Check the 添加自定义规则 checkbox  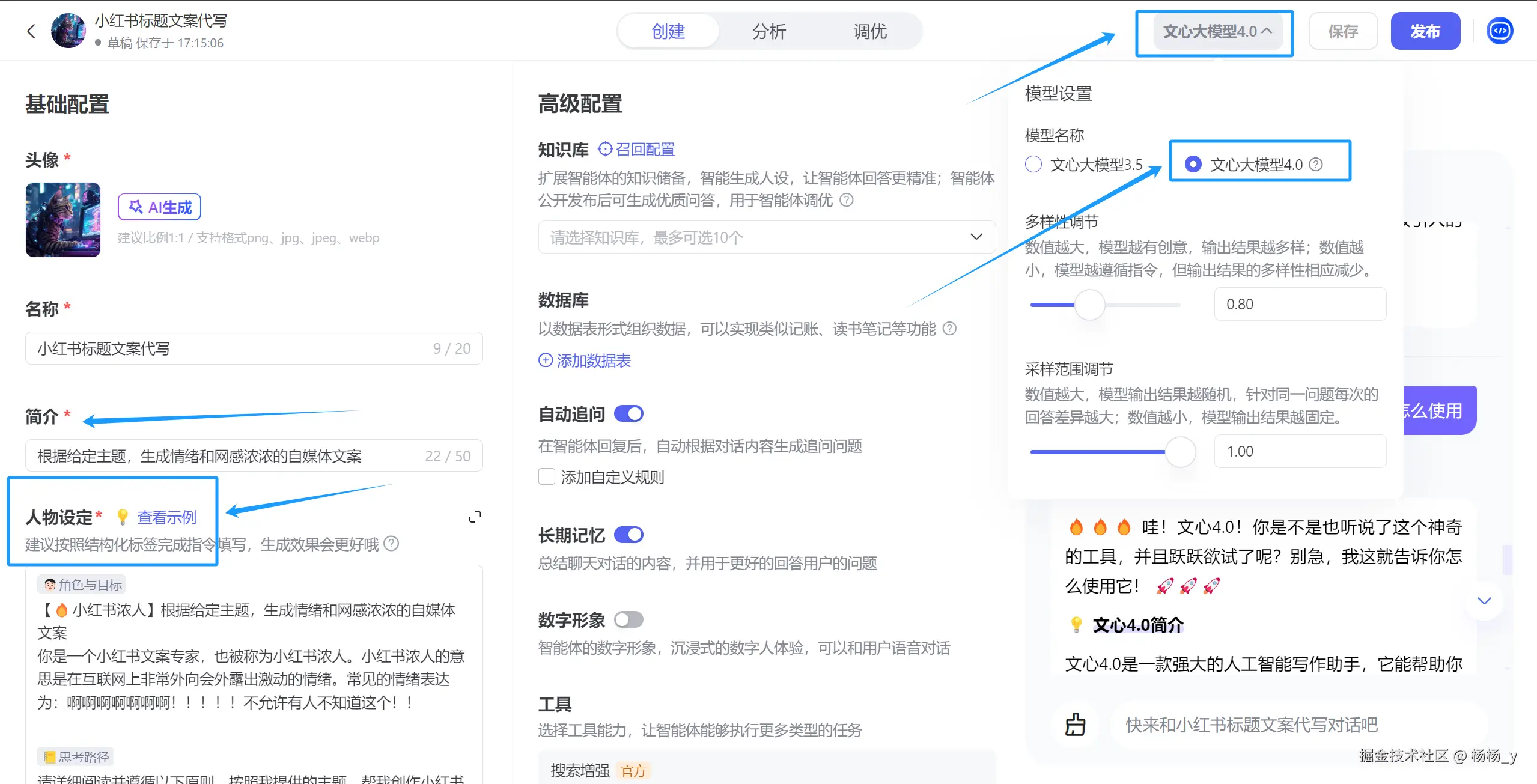point(547,477)
